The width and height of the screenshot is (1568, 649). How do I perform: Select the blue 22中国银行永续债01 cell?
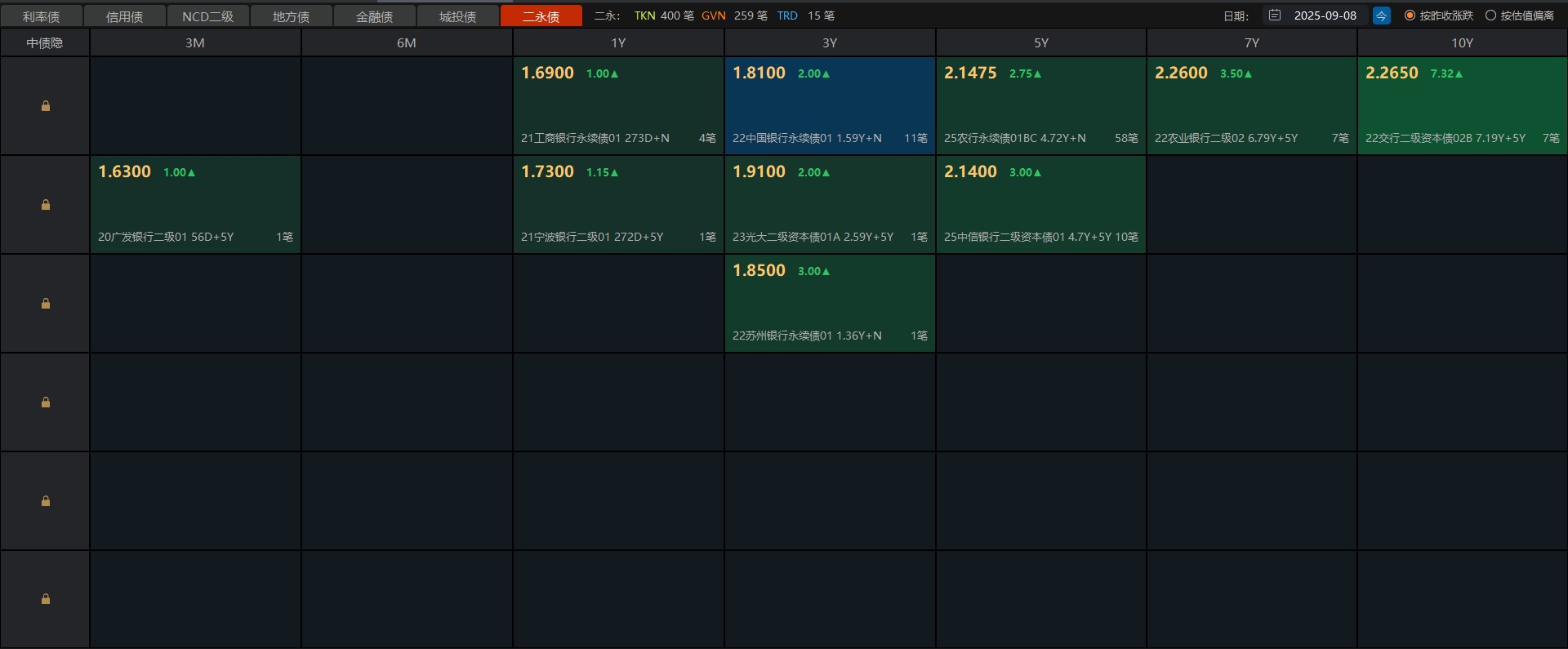coord(830,105)
